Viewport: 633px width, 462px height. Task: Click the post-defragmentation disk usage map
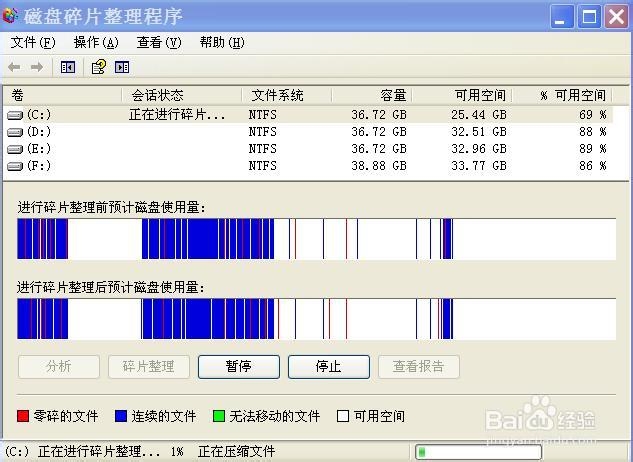click(x=316, y=319)
